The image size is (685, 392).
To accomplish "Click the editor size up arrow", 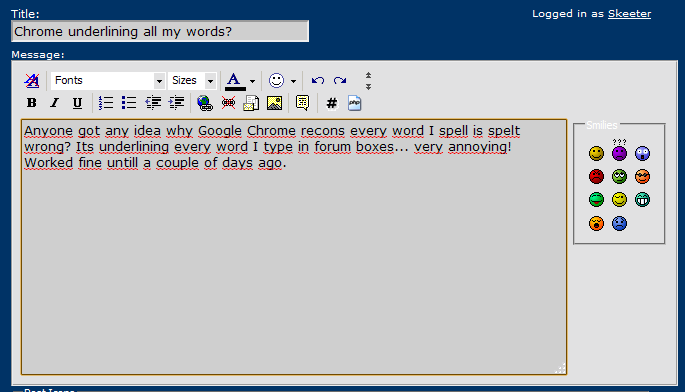I will click(368, 76).
